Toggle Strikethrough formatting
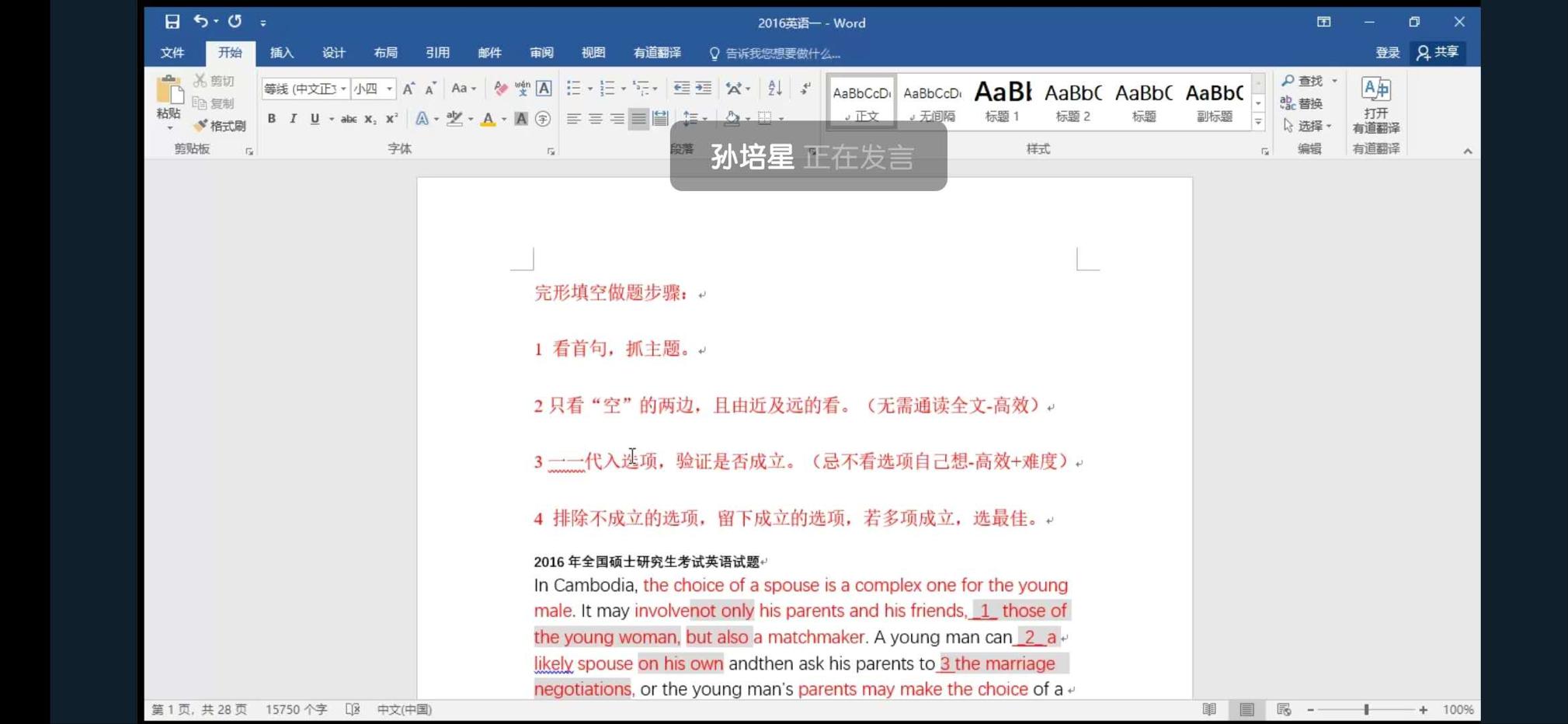The height and width of the screenshot is (724, 1568). (349, 119)
